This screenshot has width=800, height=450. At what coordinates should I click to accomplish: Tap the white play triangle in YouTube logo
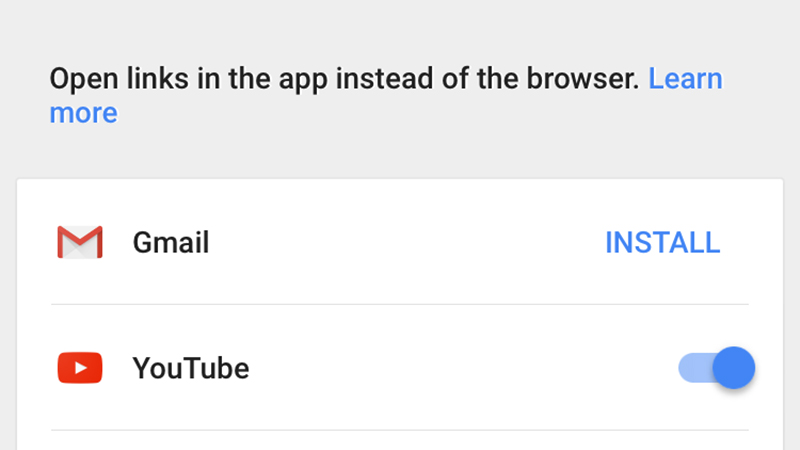pos(81,368)
